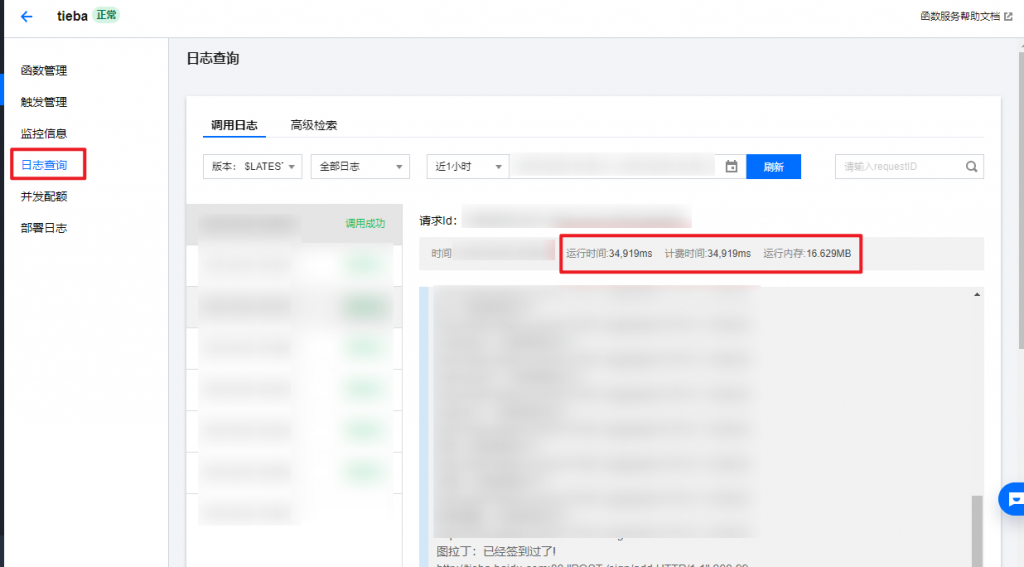Open 部署日志 sidebar item
The image size is (1024, 567).
pyautogui.click(x=44, y=228)
